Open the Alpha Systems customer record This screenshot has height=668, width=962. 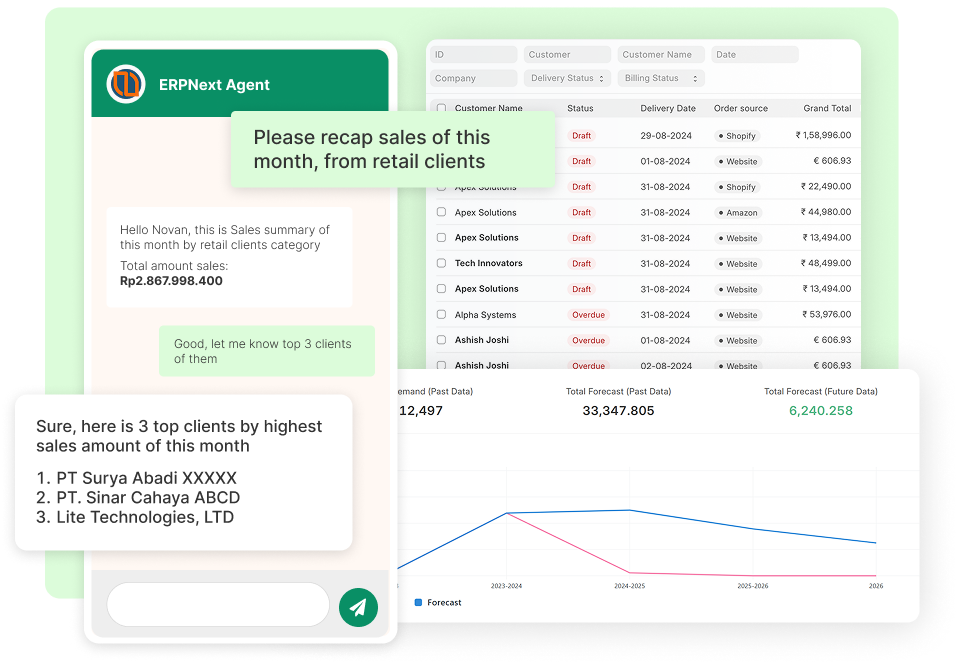coord(485,315)
